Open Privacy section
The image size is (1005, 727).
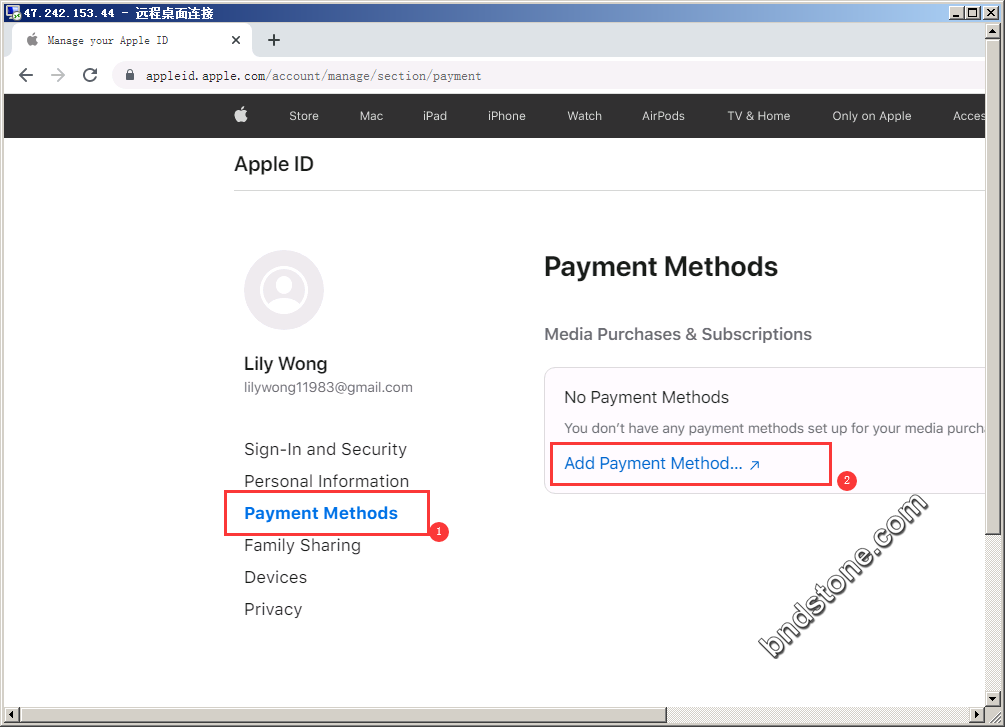pyautogui.click(x=273, y=610)
